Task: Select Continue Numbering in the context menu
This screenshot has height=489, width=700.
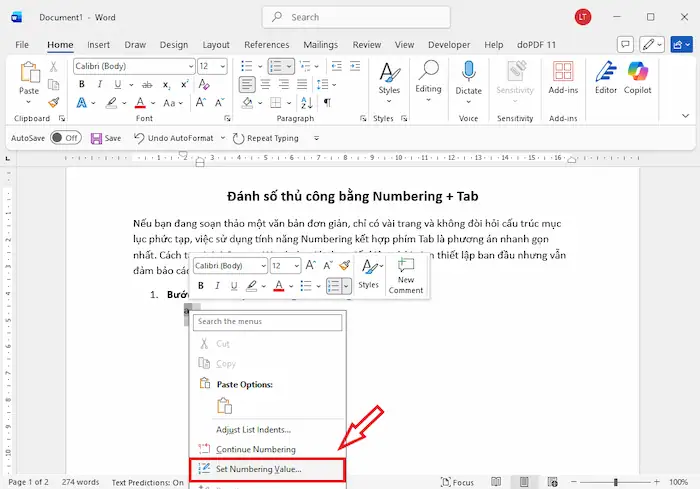Action: pos(255,449)
